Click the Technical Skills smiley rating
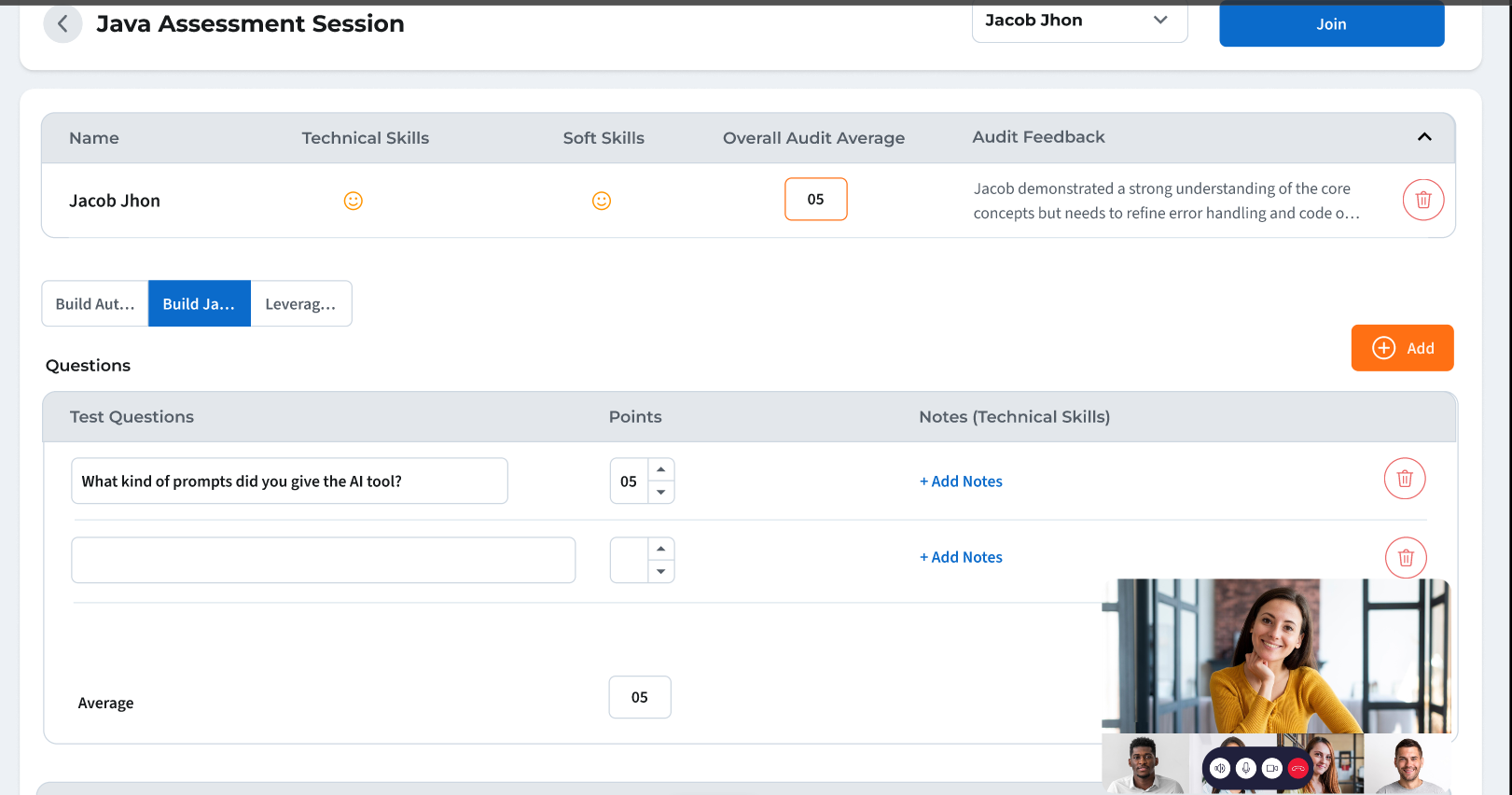Image resolution: width=1512 pixels, height=795 pixels. pyautogui.click(x=353, y=201)
